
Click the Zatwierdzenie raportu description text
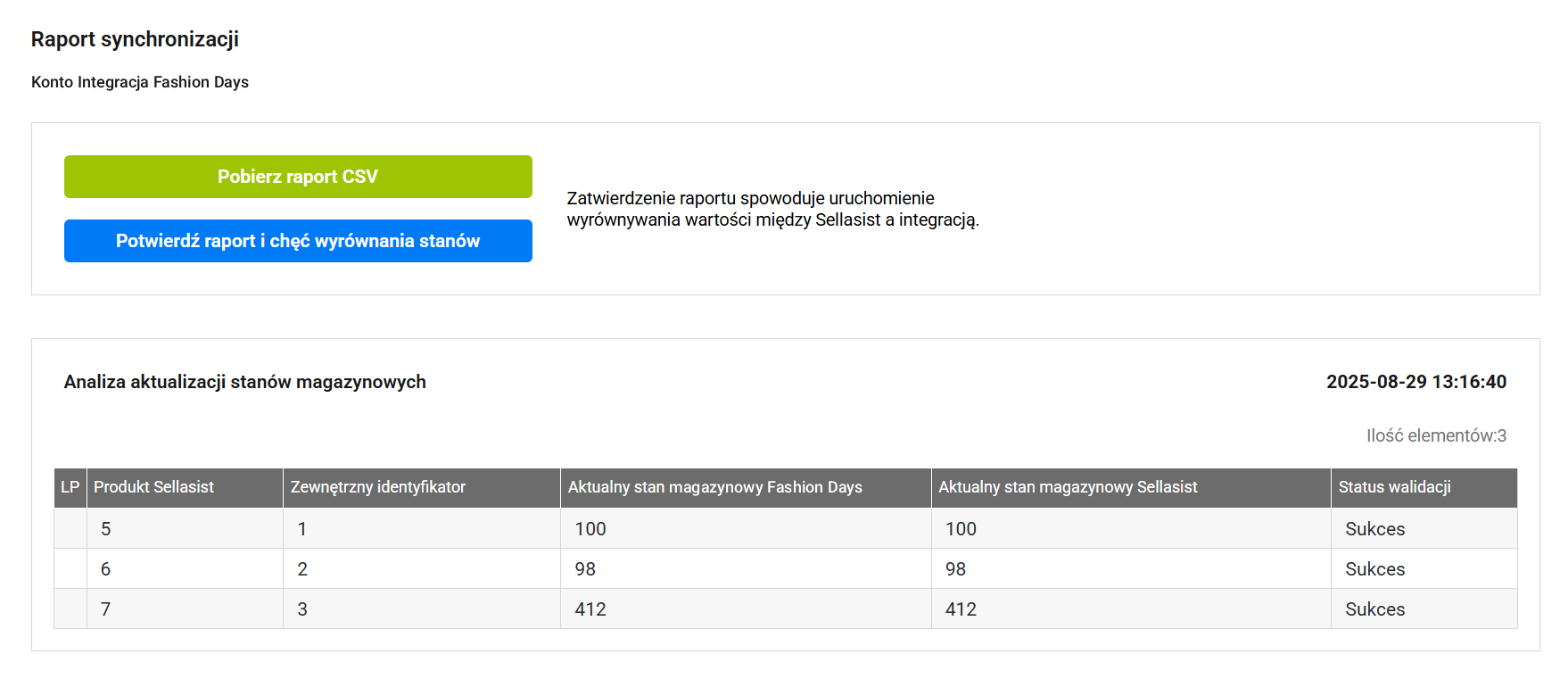[x=772, y=209]
